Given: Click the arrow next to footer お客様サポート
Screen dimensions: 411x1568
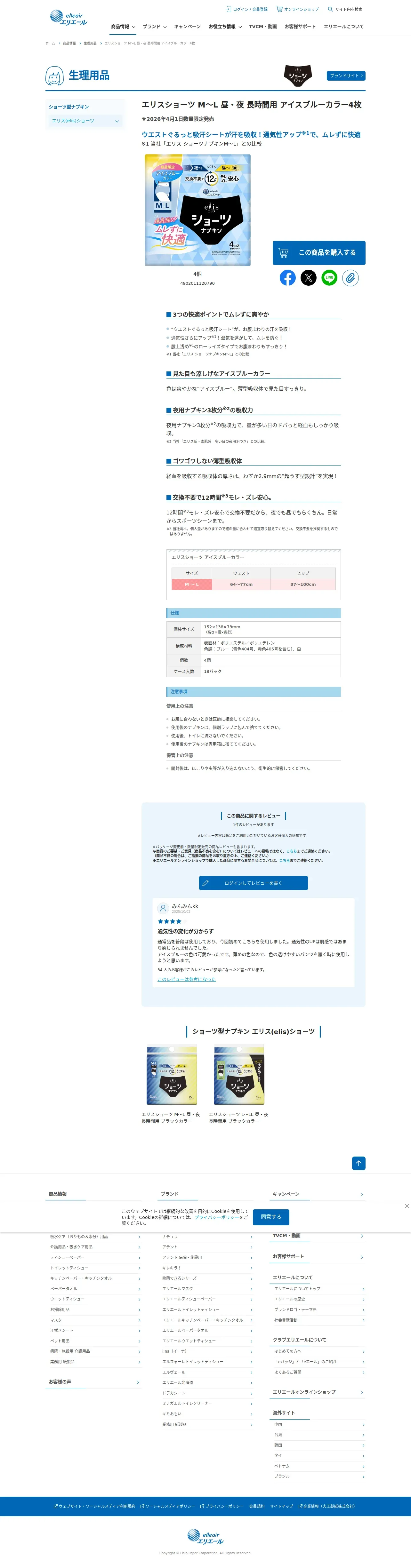Looking at the screenshot, I should (362, 1257).
